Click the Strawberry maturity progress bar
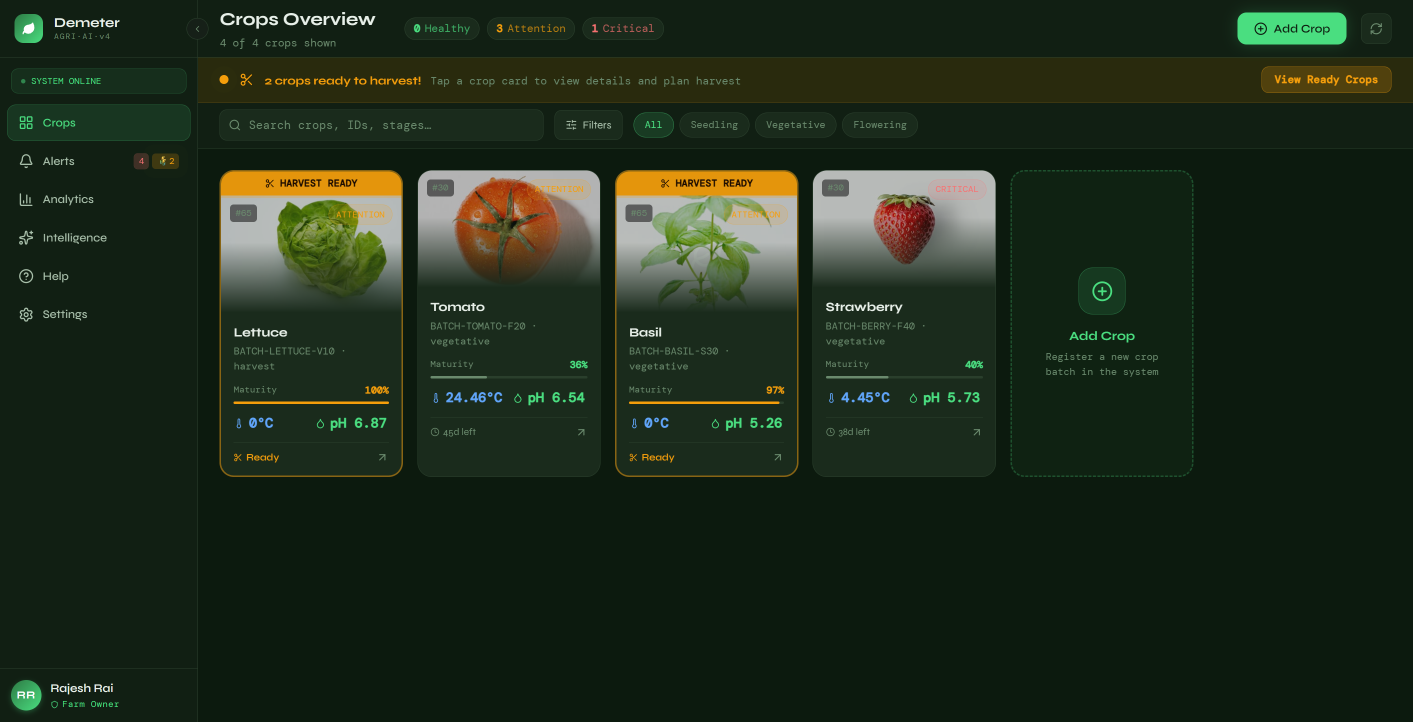This screenshot has width=1413, height=722. [904, 377]
